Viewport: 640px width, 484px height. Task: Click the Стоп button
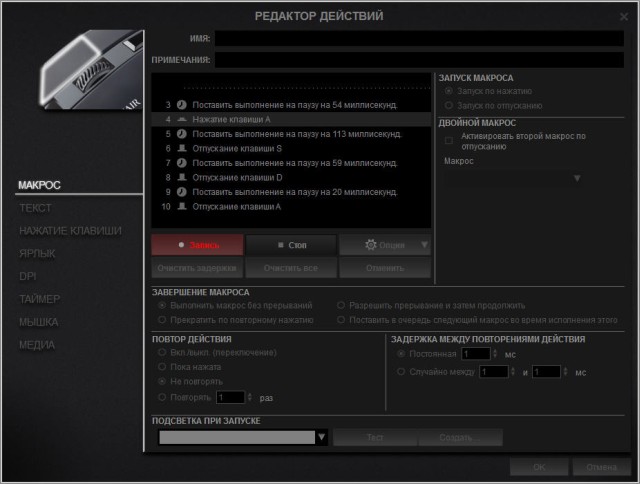(291, 245)
